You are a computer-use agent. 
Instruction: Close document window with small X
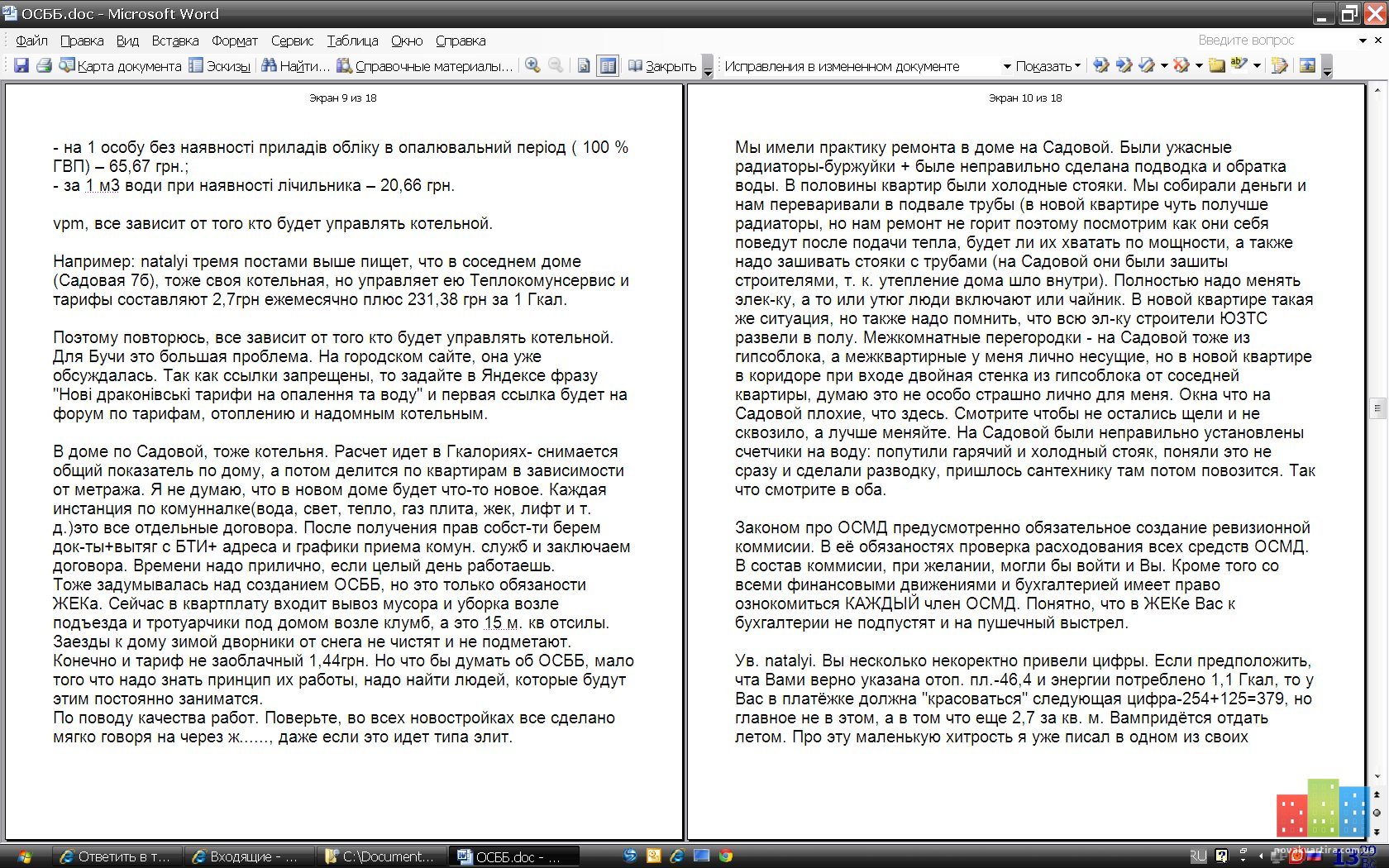1378,40
